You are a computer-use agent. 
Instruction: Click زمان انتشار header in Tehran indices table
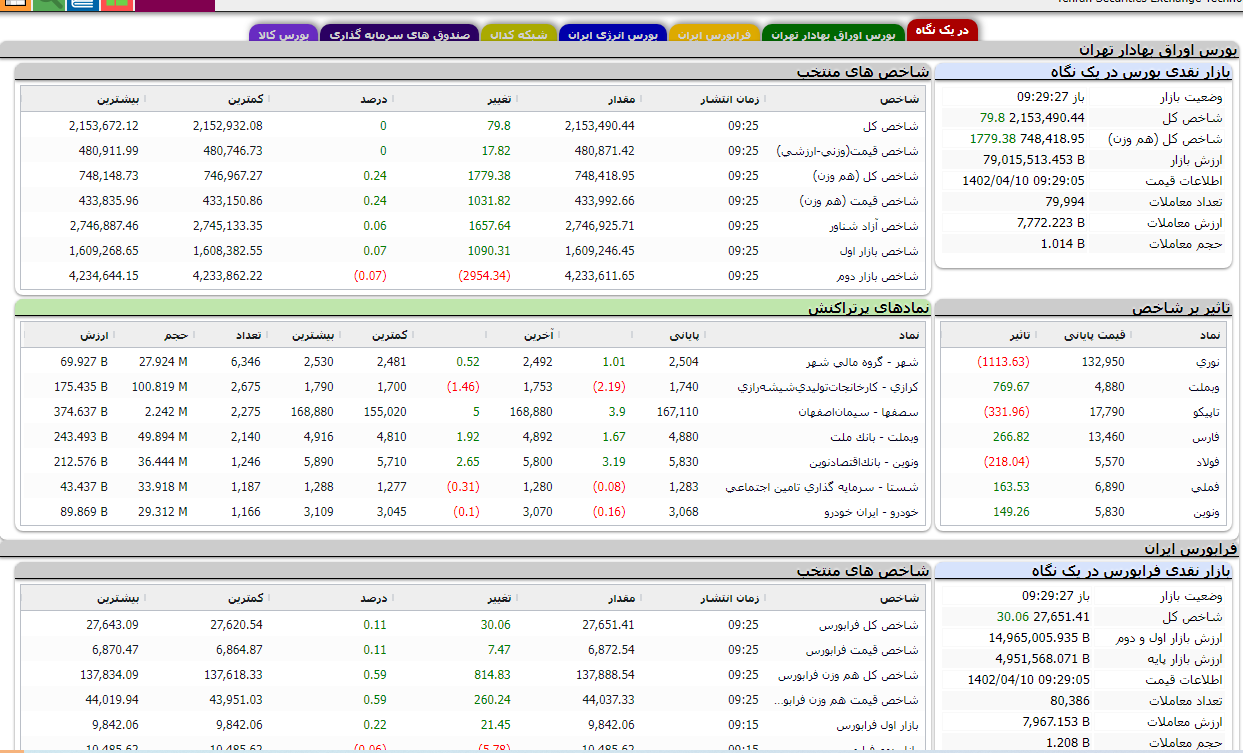(x=728, y=99)
